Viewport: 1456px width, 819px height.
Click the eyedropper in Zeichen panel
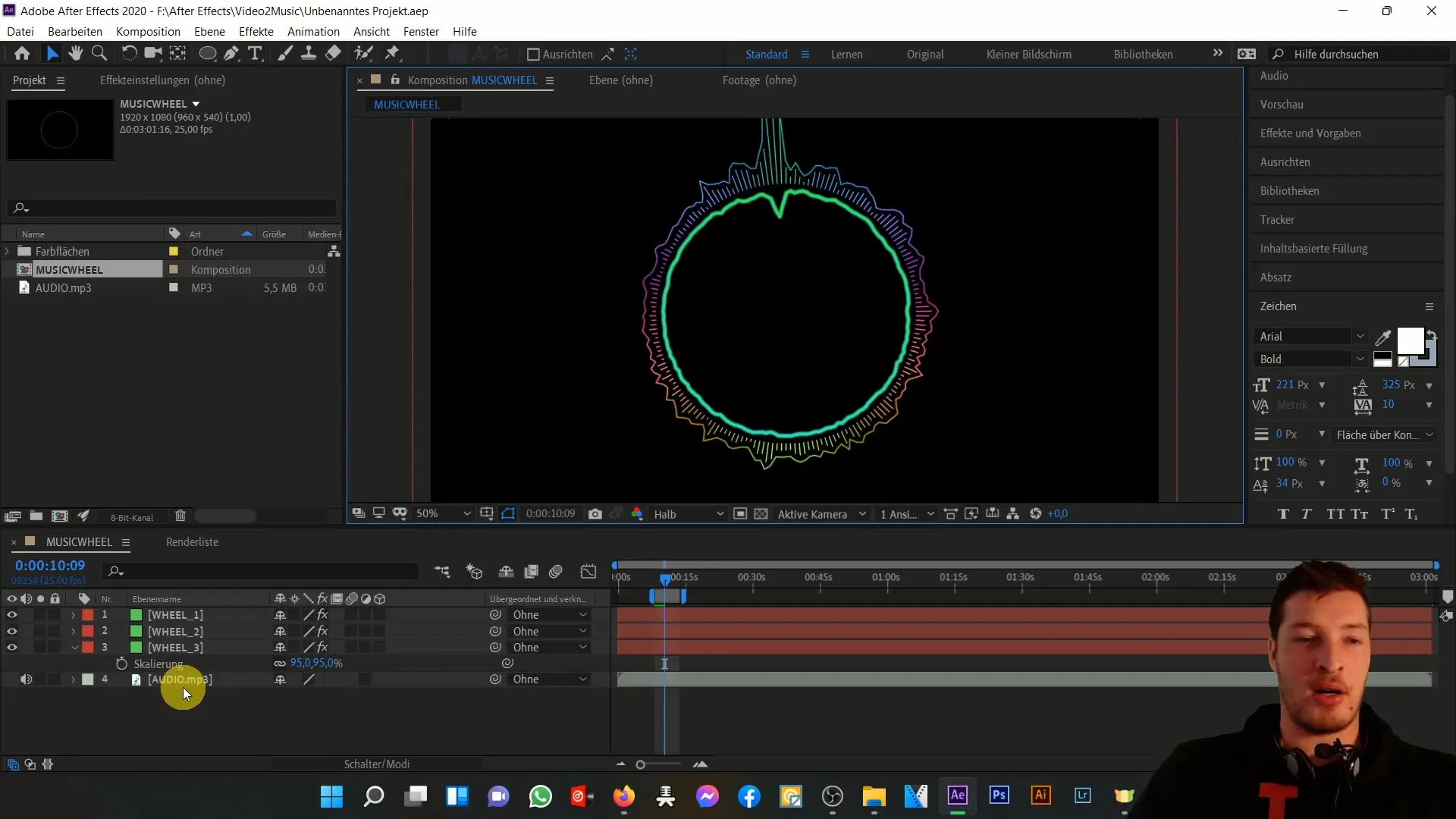tap(1383, 337)
